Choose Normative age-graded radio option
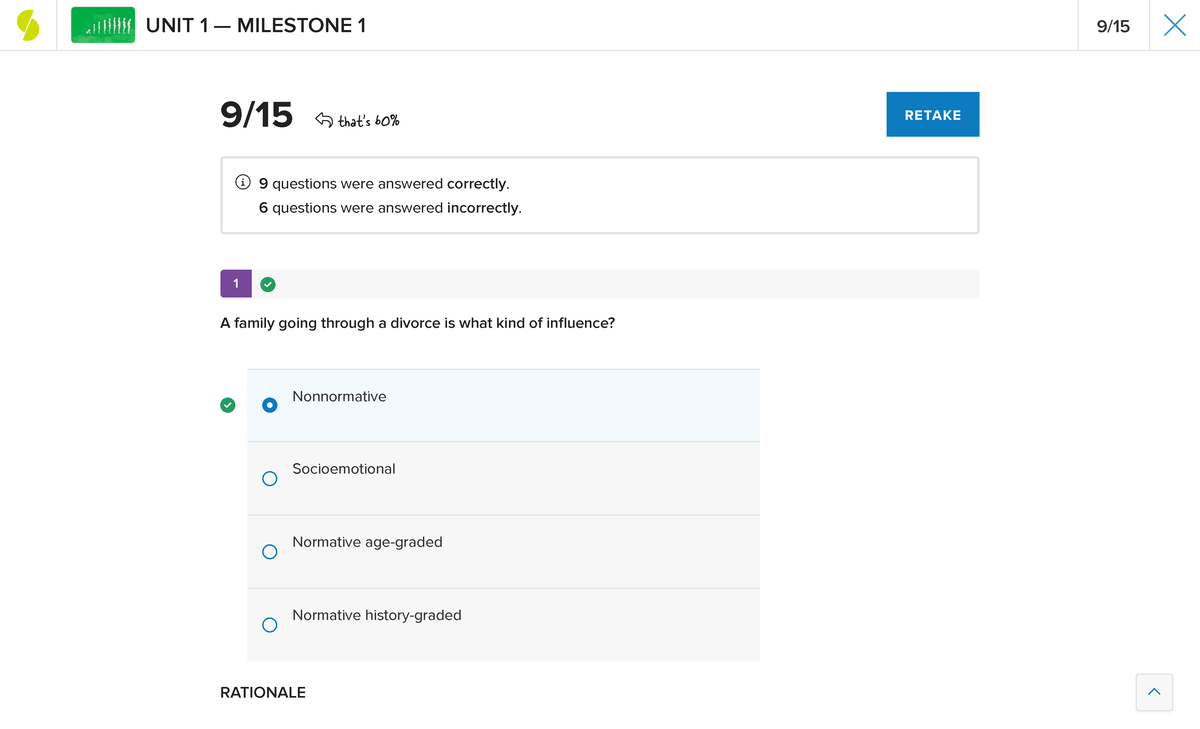This screenshot has width=1200, height=729. pyautogui.click(x=269, y=551)
